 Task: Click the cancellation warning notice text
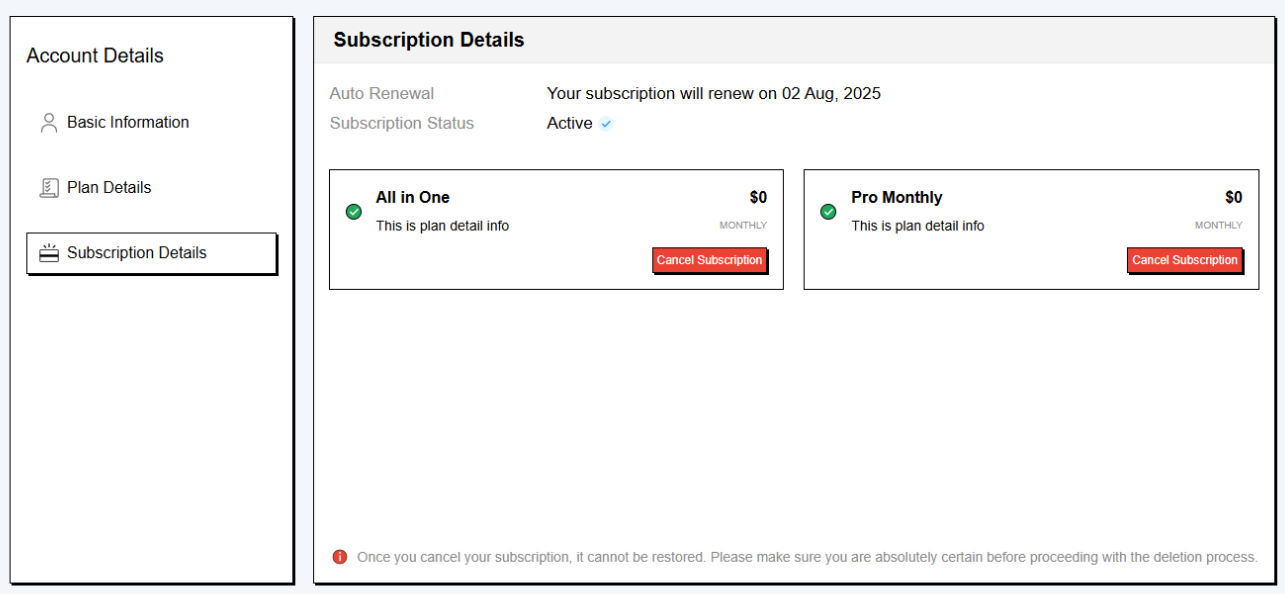point(807,557)
